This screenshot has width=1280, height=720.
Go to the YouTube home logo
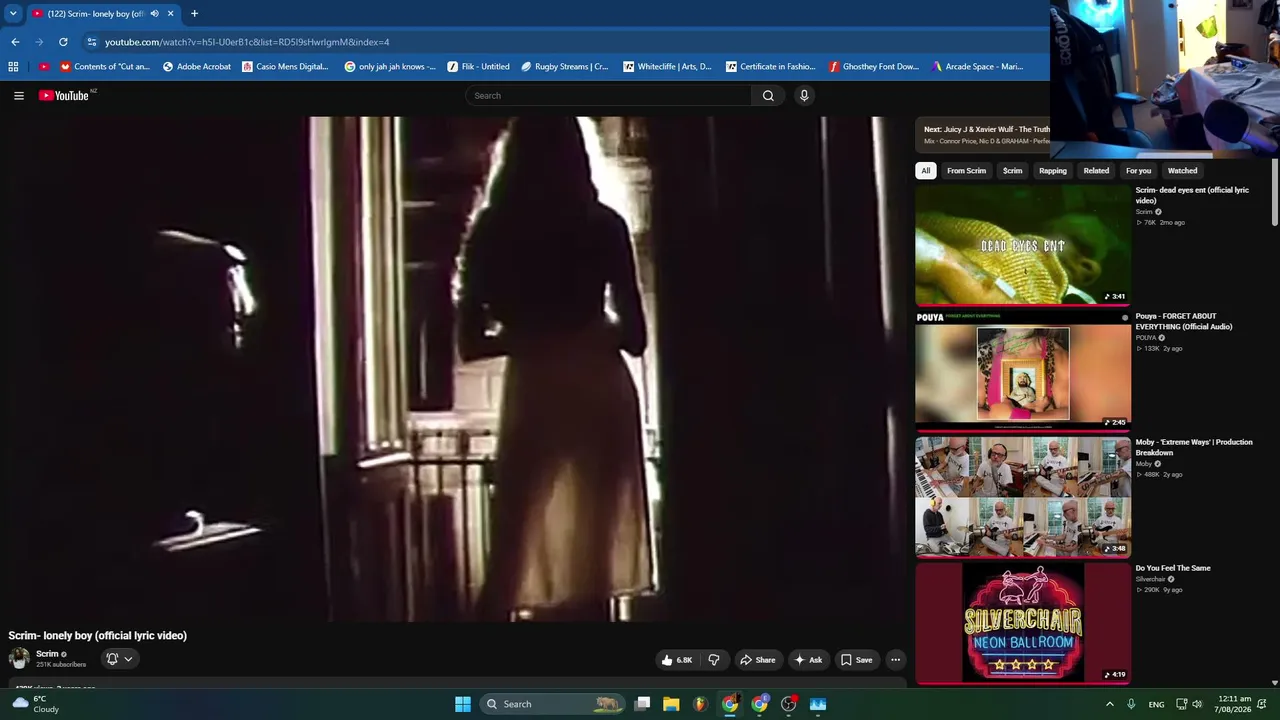pyautogui.click(x=65, y=95)
